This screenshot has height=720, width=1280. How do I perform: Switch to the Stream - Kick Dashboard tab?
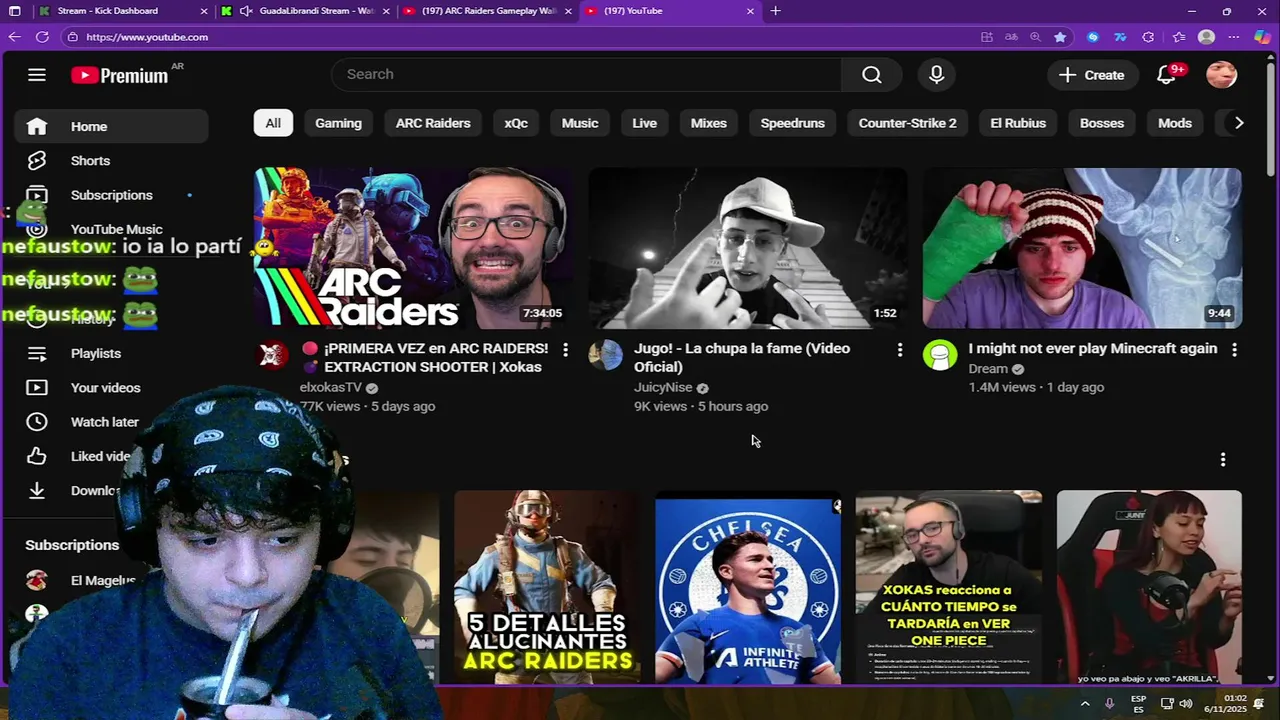tap(122, 11)
